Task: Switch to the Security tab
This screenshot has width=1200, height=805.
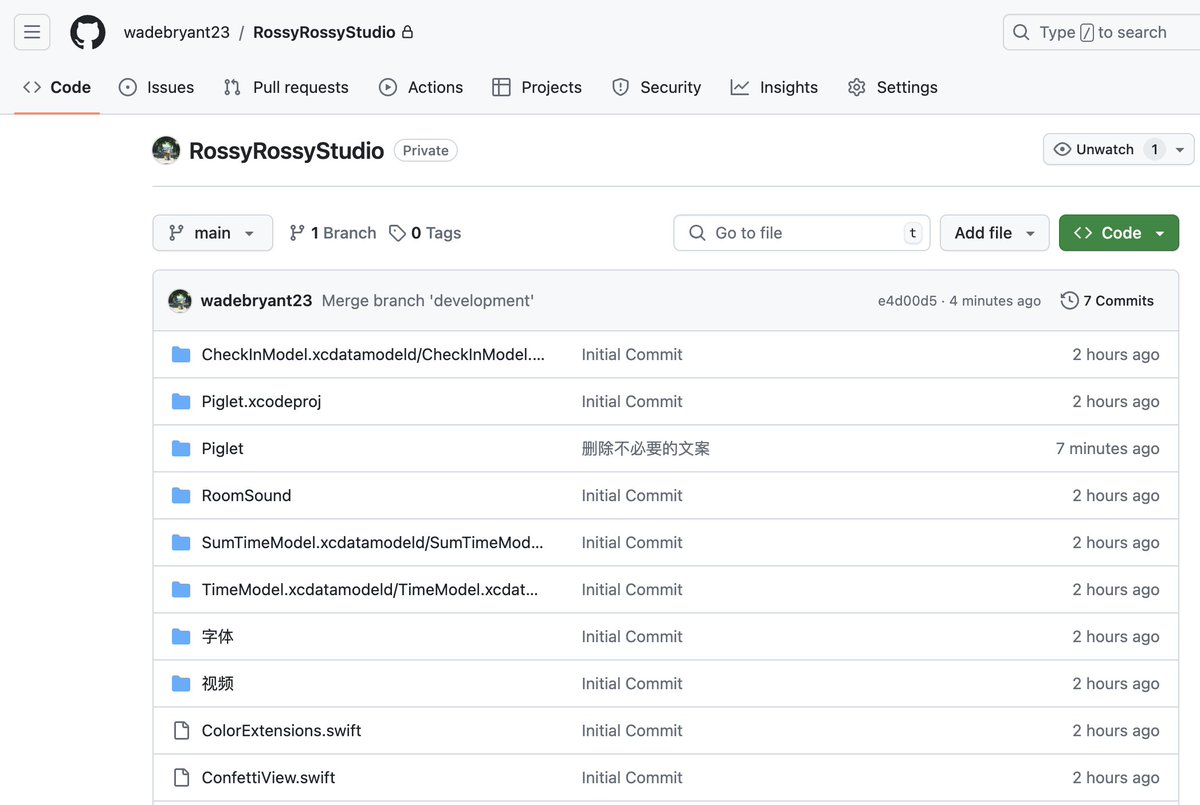Action: (x=657, y=87)
